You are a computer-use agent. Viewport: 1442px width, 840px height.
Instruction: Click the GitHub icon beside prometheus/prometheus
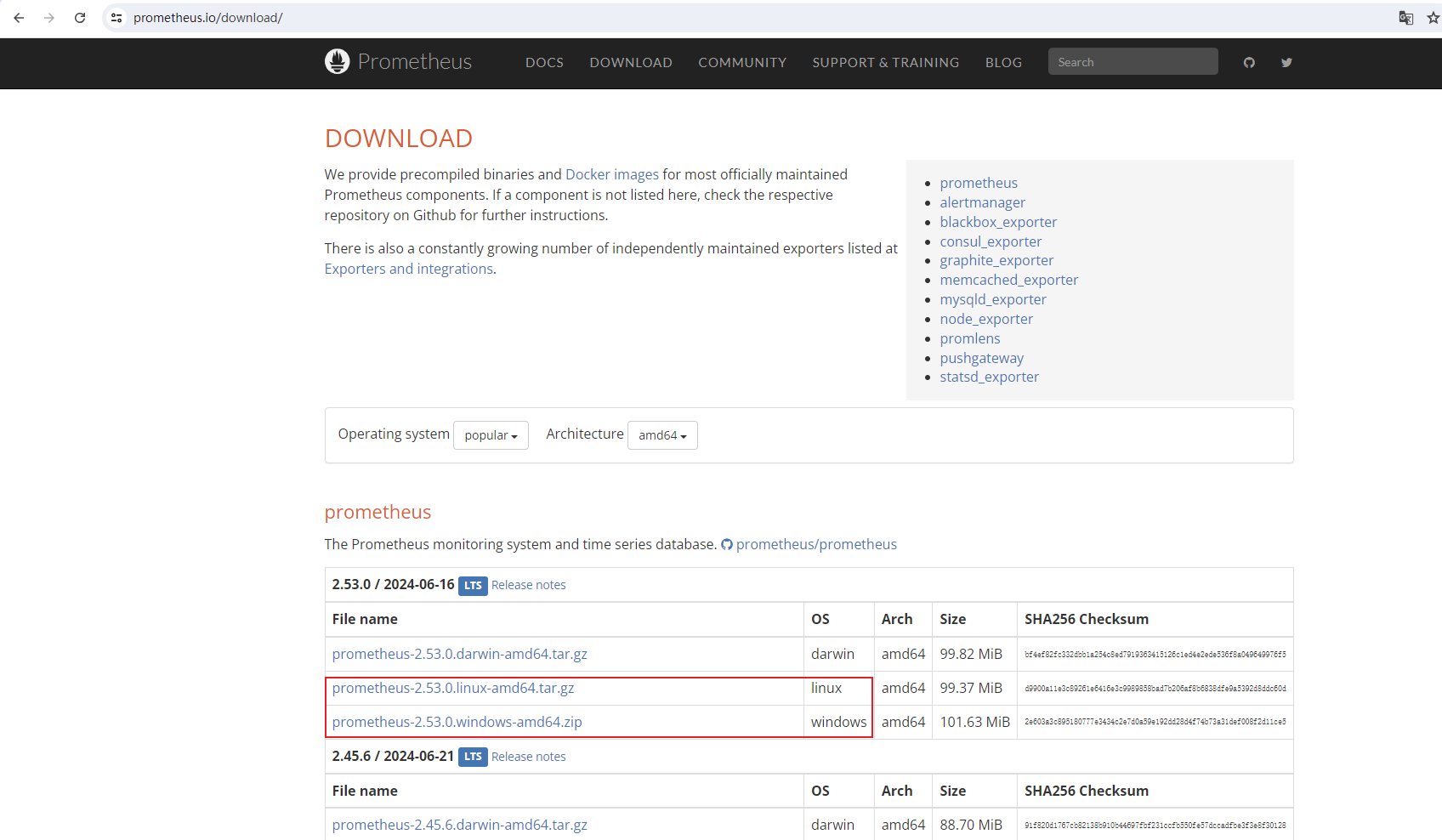click(727, 544)
